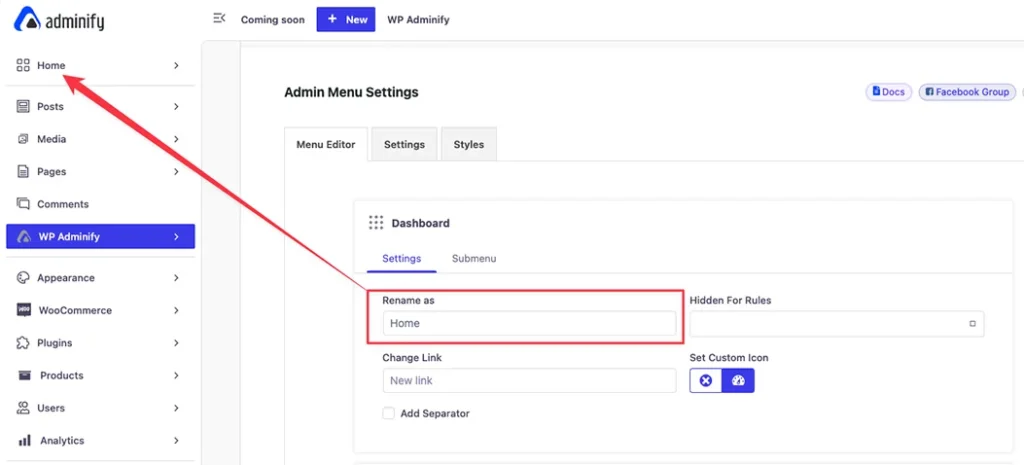Click the Pages document icon in the sidebar
Image resolution: width=1024 pixels, height=465 pixels.
click(x=24, y=172)
